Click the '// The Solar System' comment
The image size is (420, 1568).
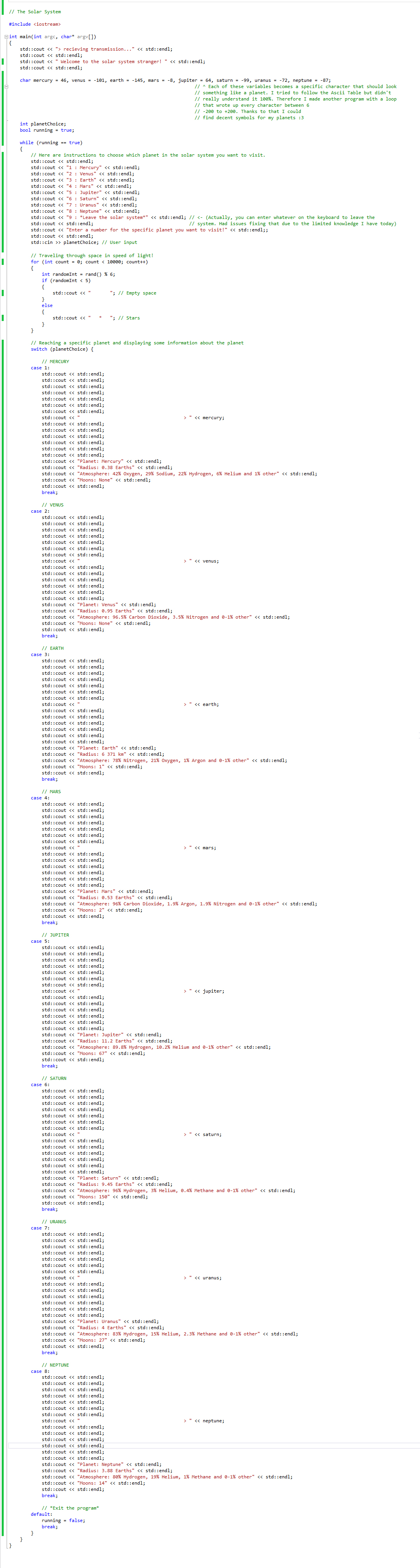coord(35,12)
